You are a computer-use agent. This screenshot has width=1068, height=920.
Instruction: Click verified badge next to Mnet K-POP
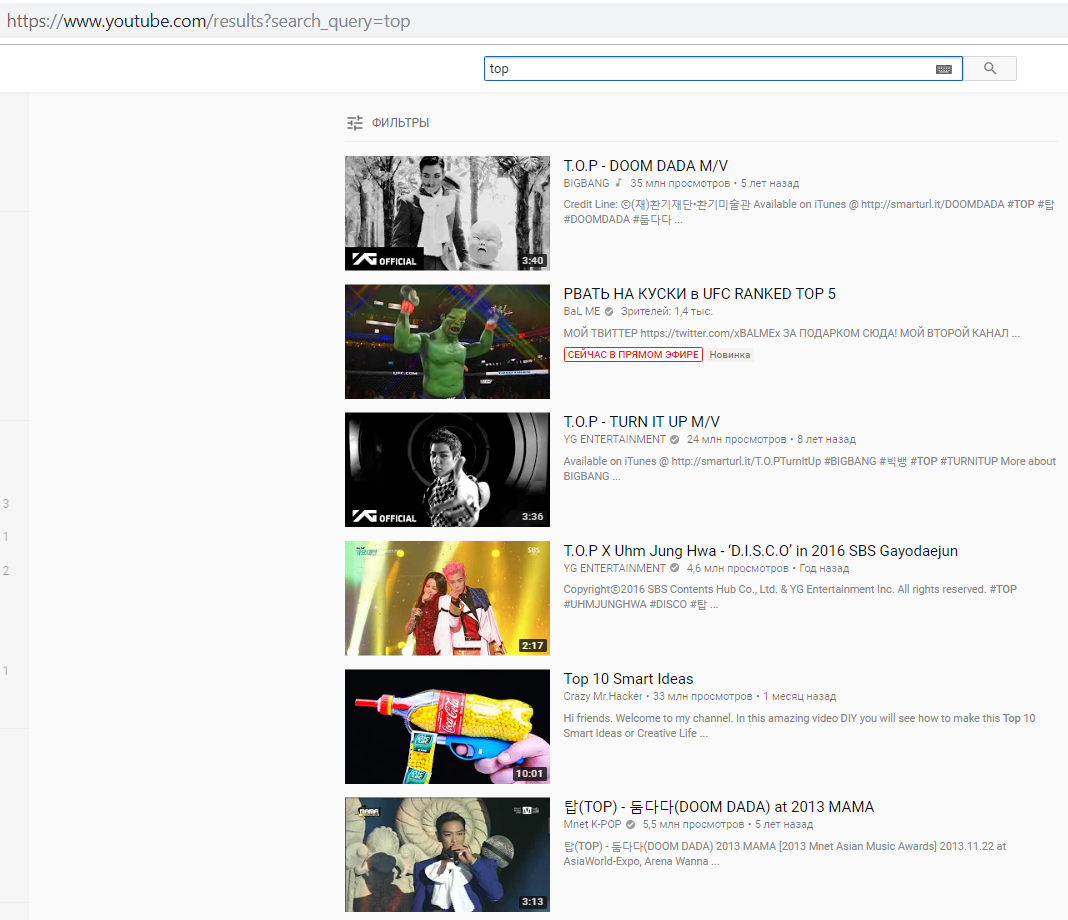point(630,825)
